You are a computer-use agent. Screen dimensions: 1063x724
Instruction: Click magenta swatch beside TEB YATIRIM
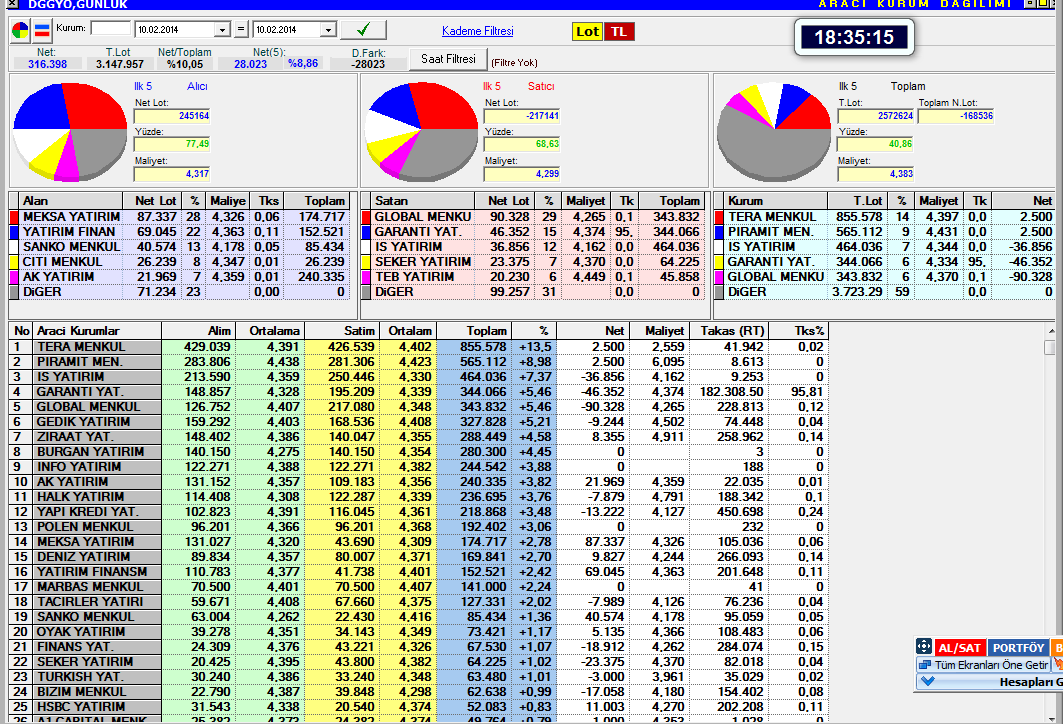pyautogui.click(x=366, y=277)
